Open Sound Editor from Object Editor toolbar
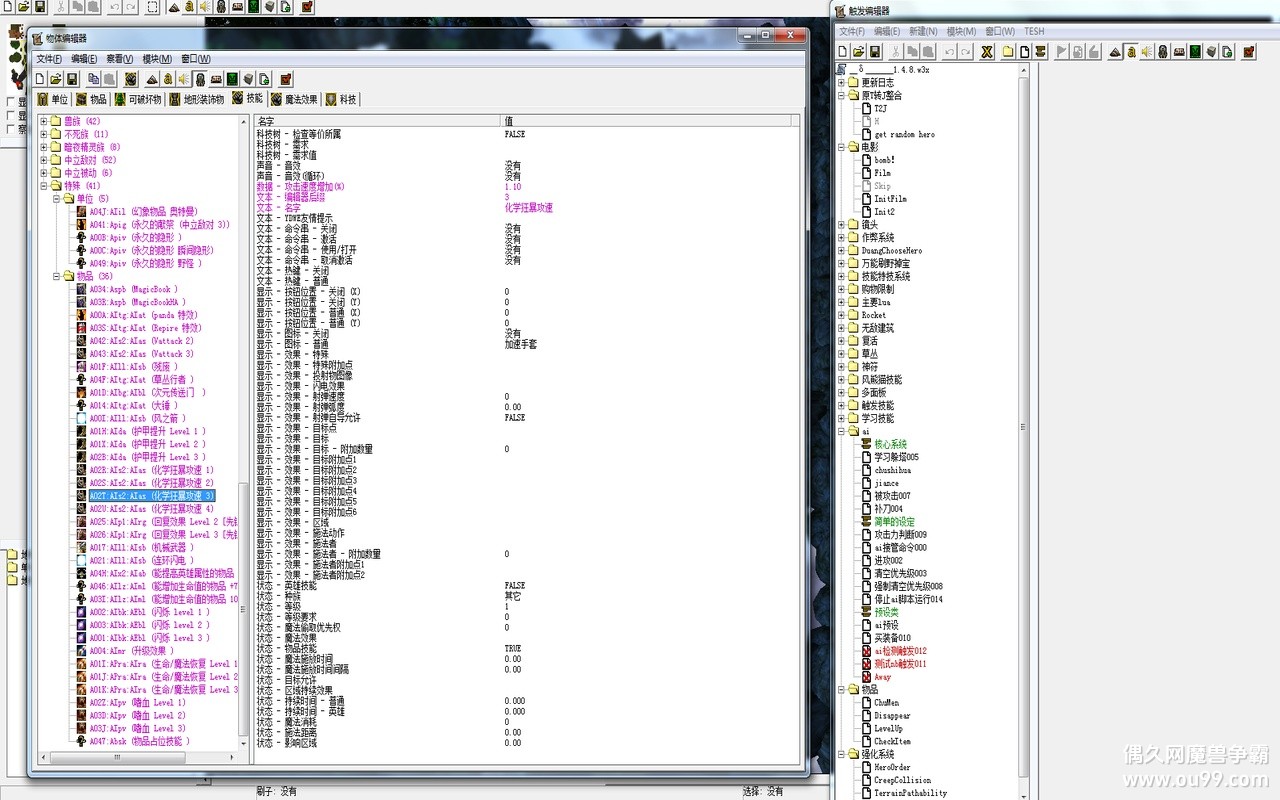 tap(184, 79)
